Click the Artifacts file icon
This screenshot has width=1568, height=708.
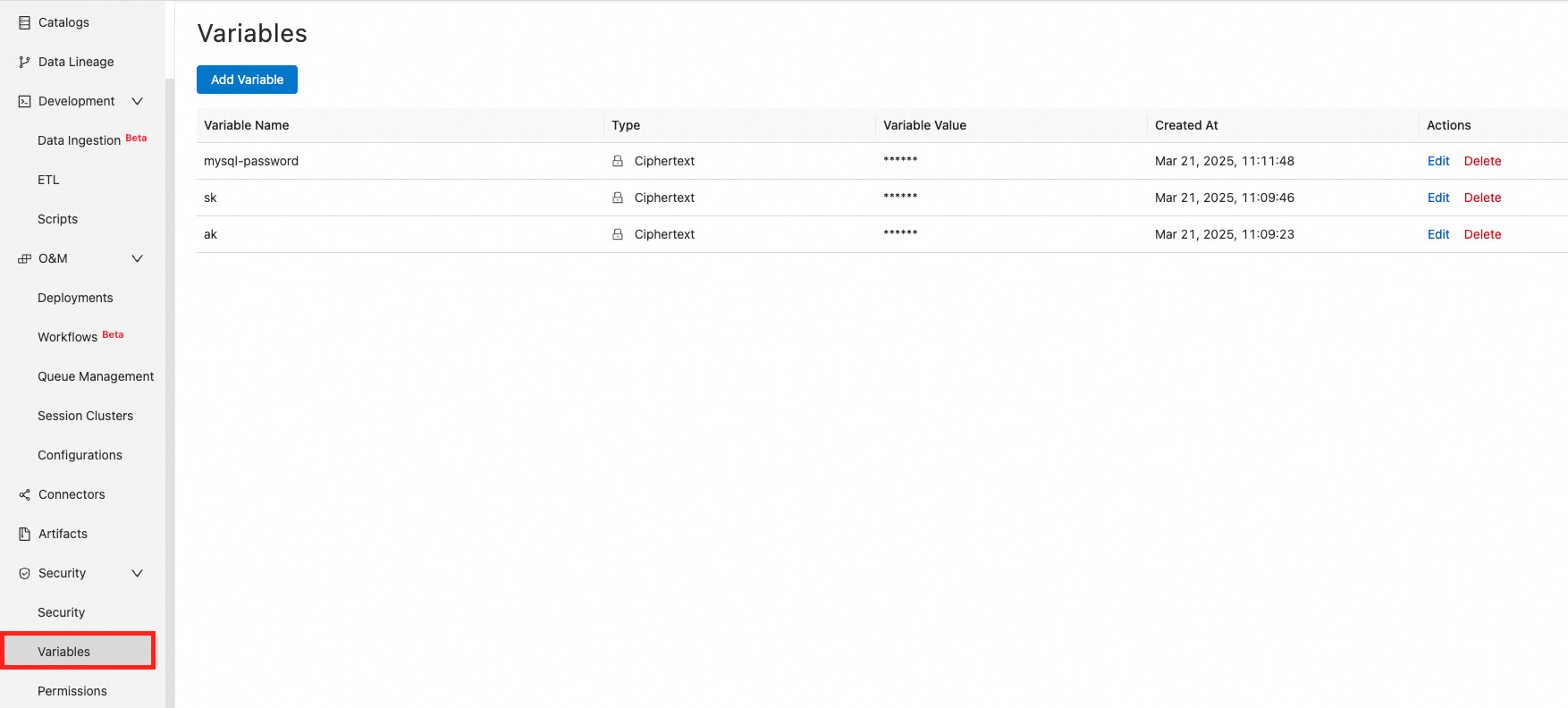(x=24, y=534)
